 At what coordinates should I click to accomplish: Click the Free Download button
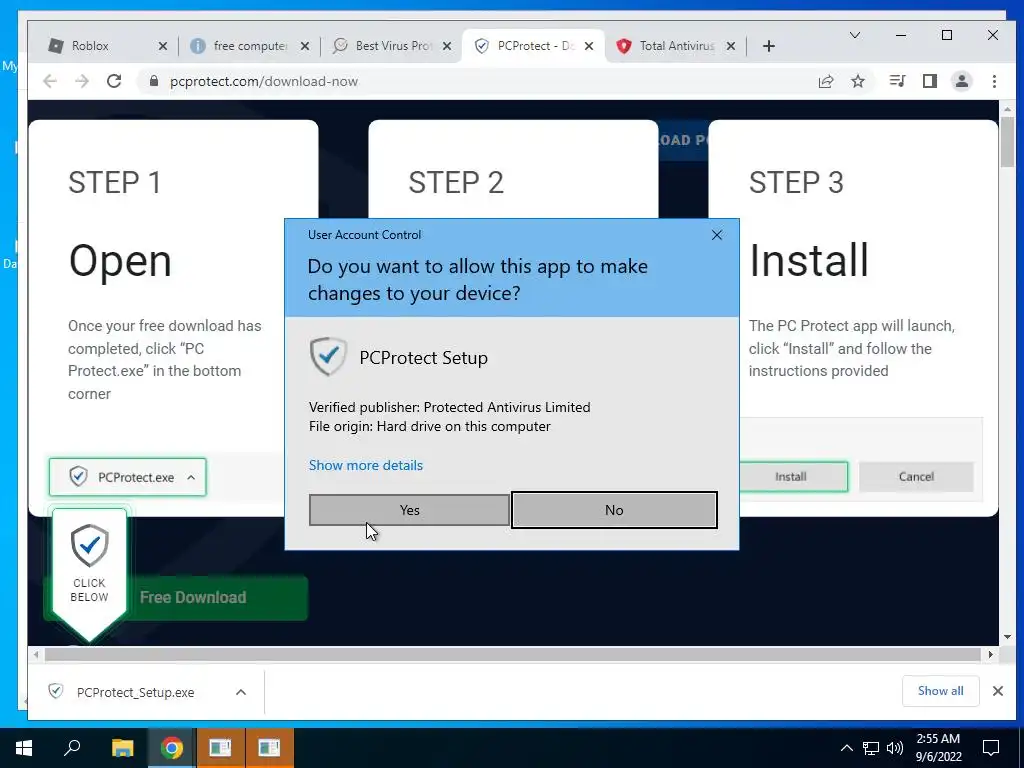click(x=193, y=598)
